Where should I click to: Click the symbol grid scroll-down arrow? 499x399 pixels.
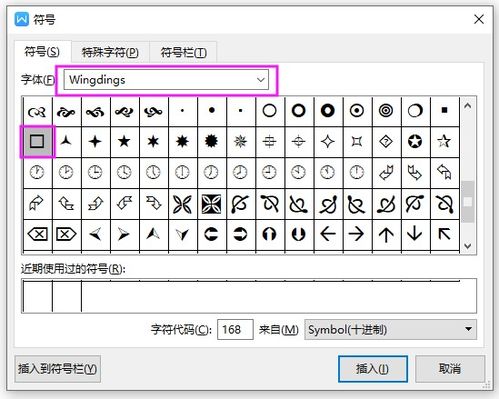pos(468,246)
